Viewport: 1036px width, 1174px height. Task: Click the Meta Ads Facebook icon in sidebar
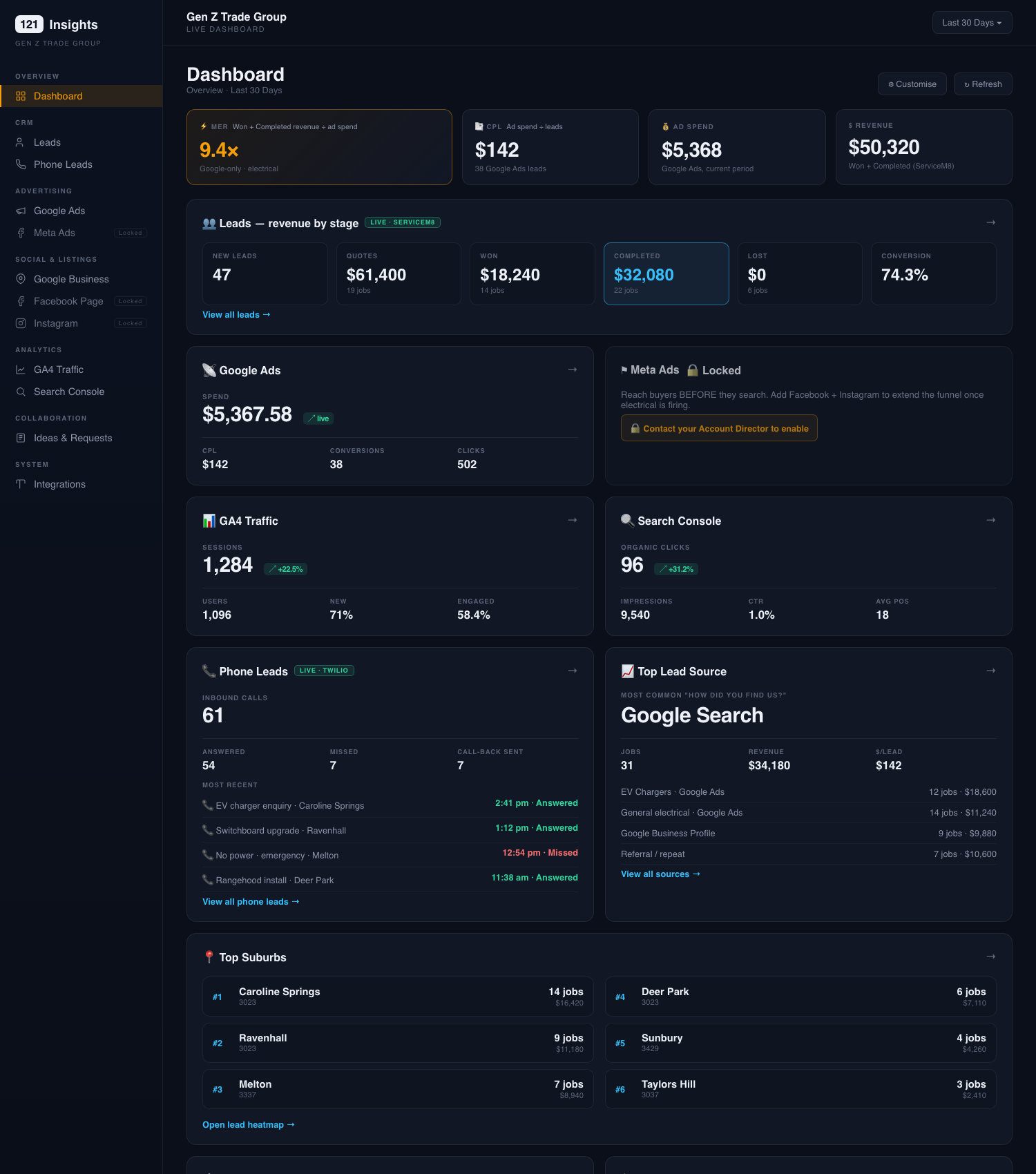21,233
